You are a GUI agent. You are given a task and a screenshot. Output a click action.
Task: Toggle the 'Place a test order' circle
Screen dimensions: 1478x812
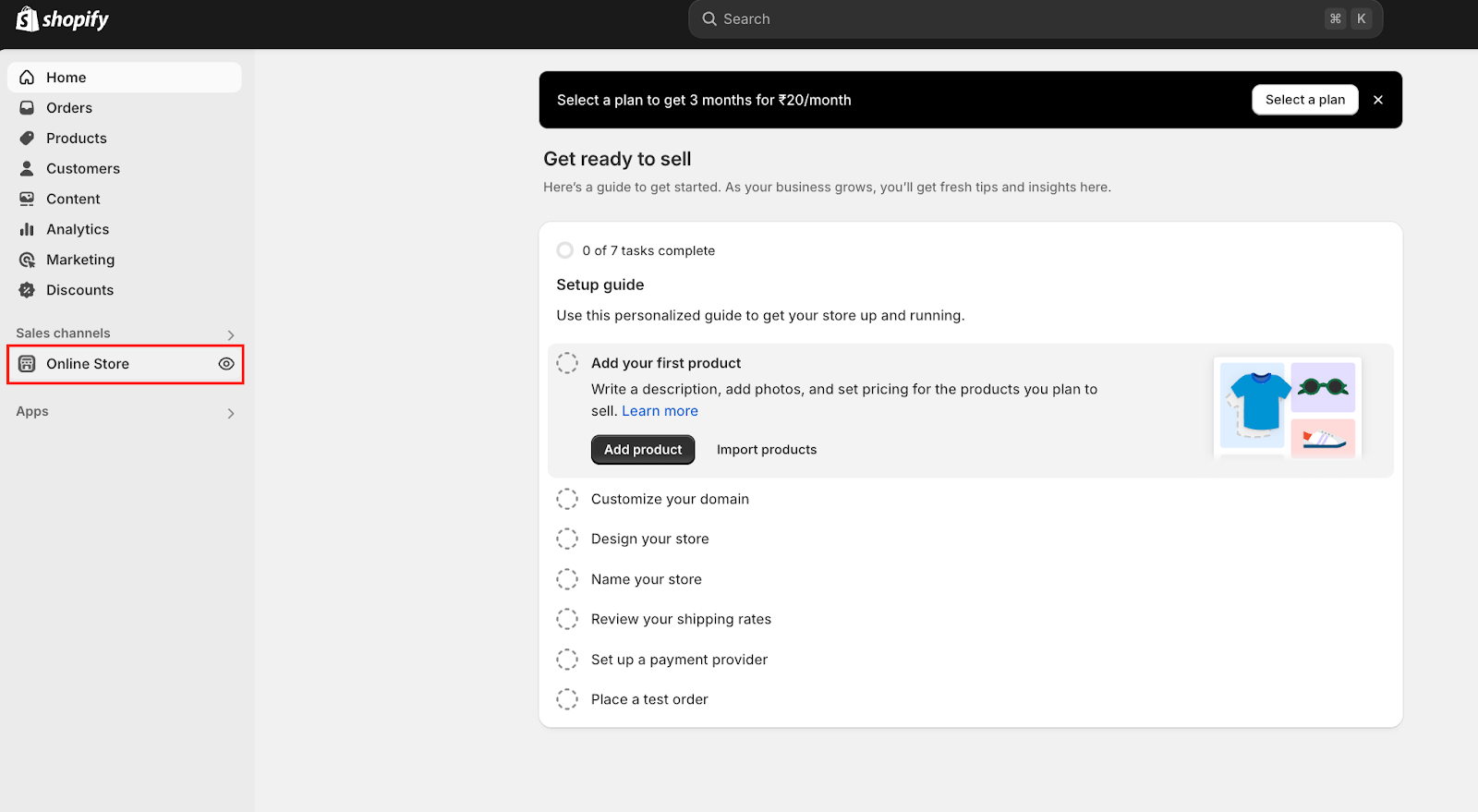coord(567,699)
